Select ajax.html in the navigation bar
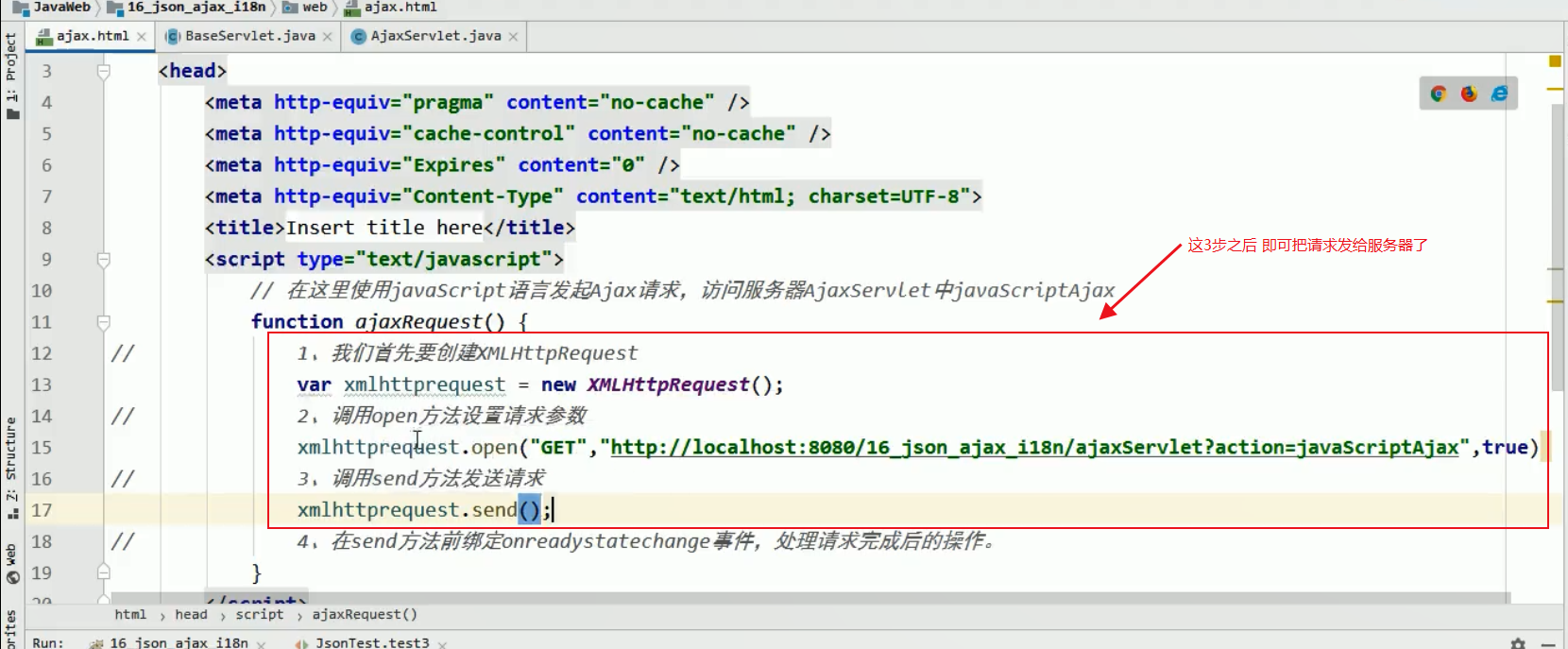The image size is (1568, 649). (x=392, y=7)
